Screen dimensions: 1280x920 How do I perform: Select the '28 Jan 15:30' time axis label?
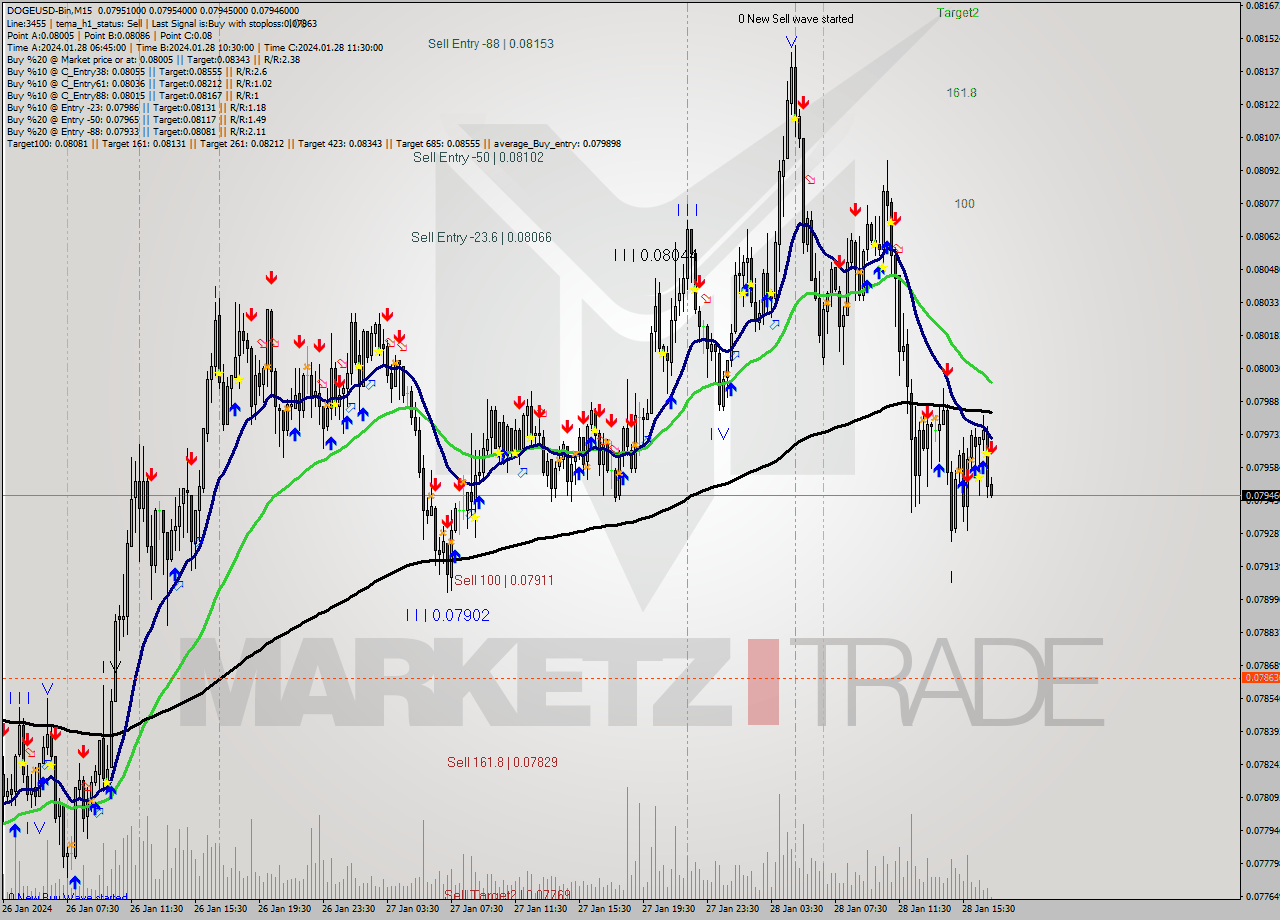988,909
